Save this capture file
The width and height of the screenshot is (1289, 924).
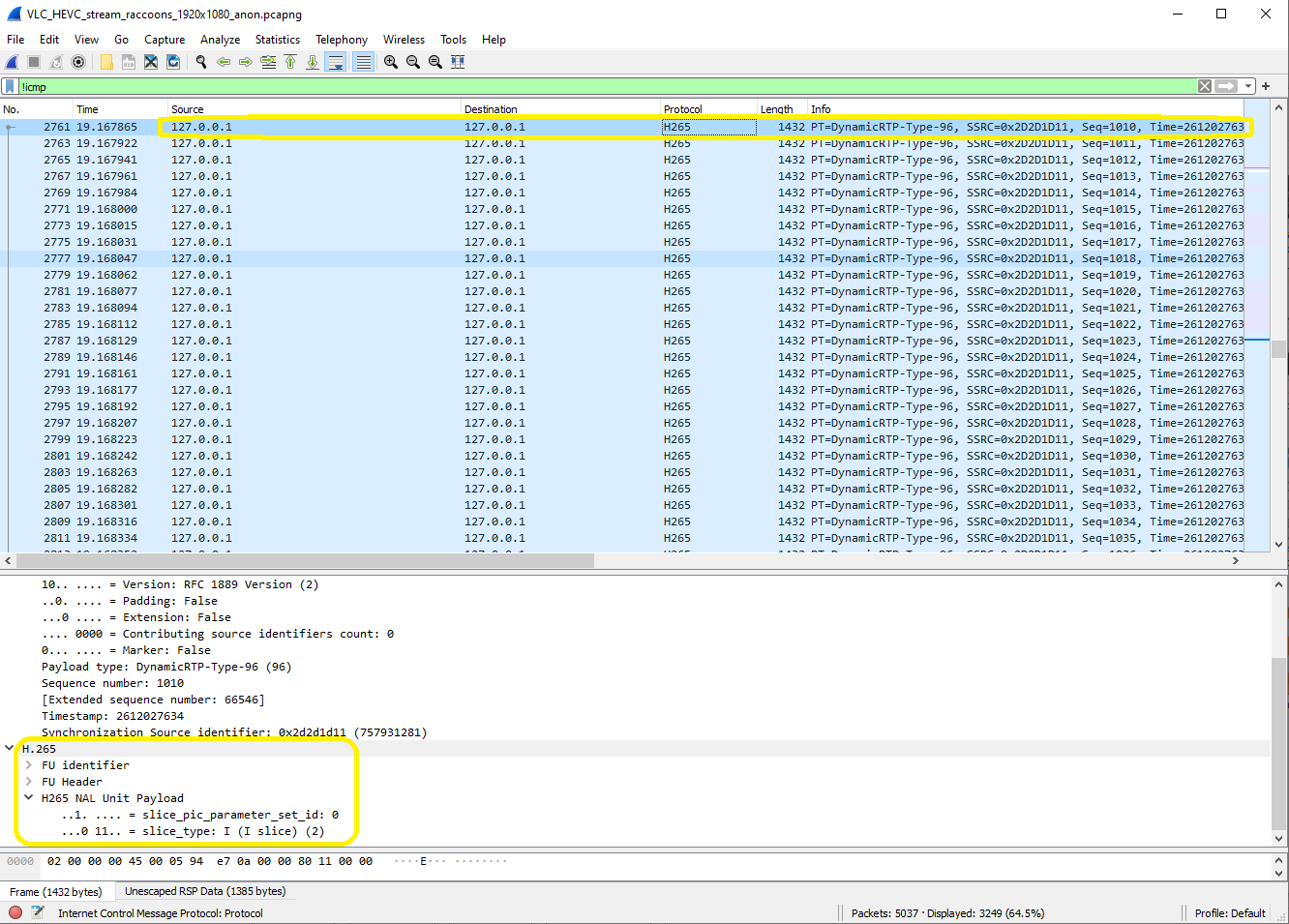(x=129, y=62)
